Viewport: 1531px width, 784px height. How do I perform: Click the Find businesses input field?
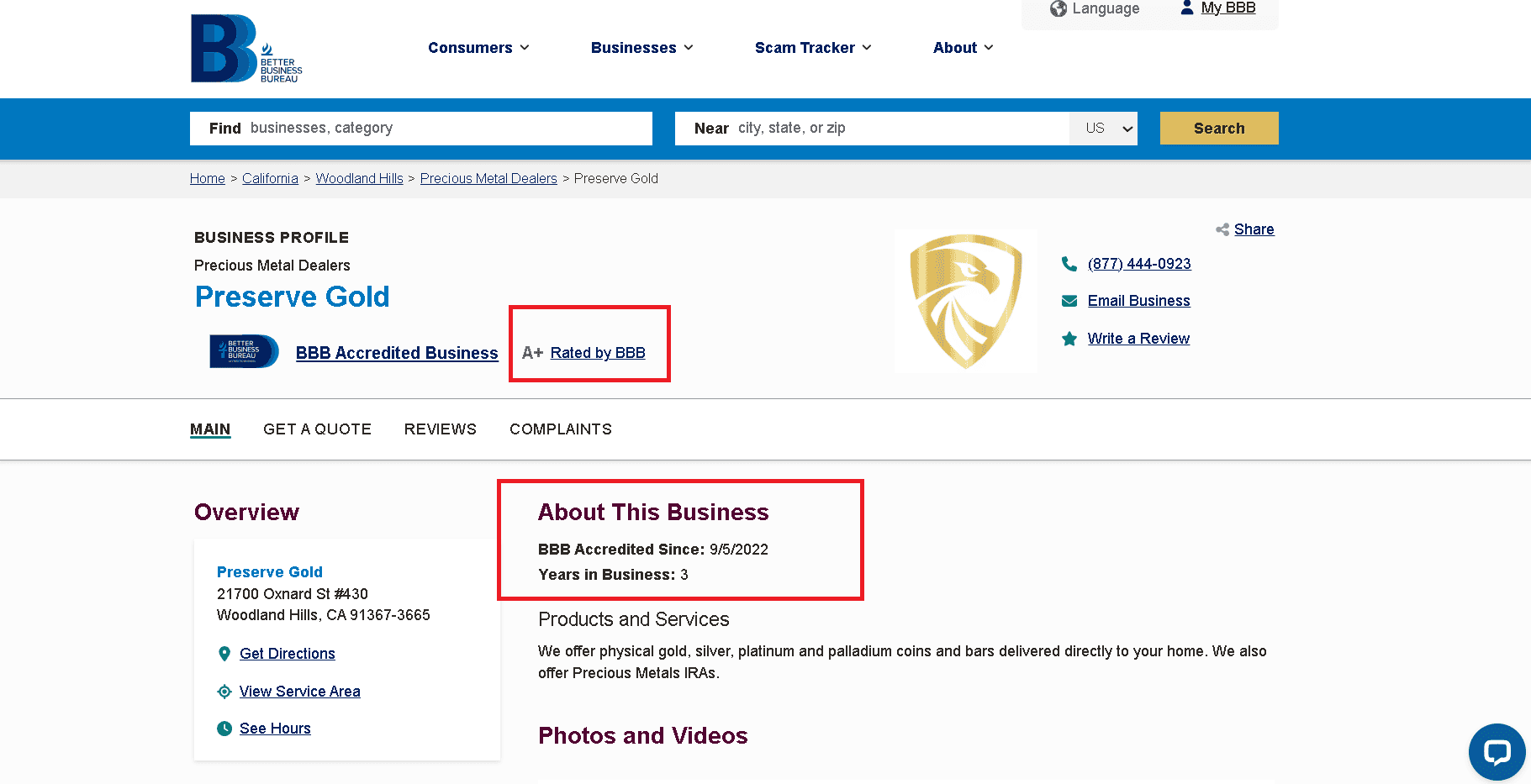(421, 129)
